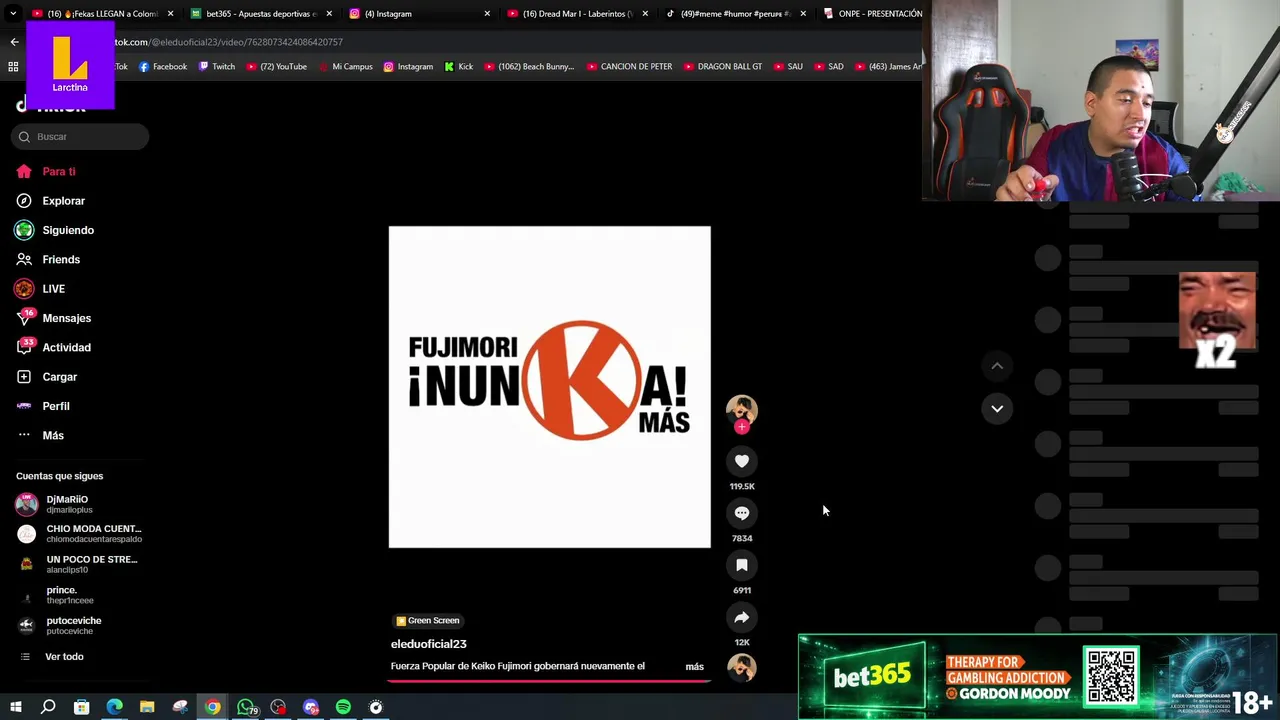This screenshot has height=720, width=1280.
Task: Open UN POCO DE STRE... followed account
Action: click(79, 564)
